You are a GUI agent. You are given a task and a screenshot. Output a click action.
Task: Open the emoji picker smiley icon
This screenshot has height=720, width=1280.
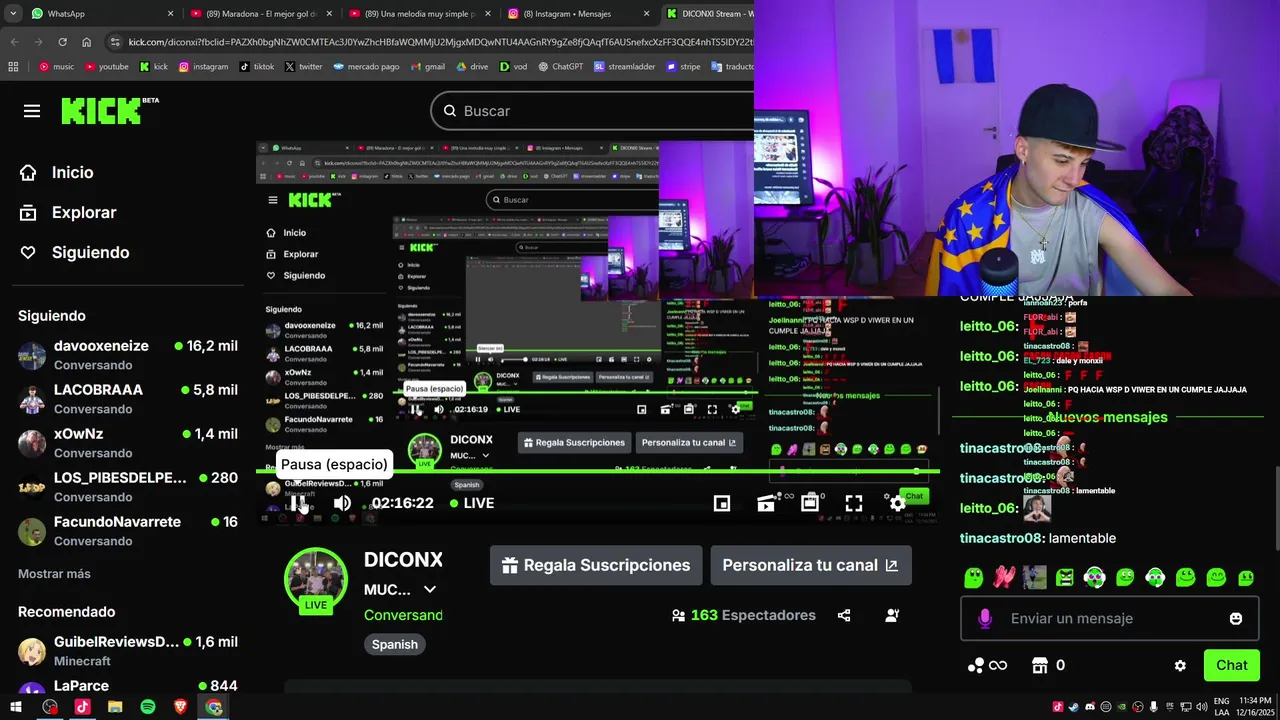(x=1236, y=619)
